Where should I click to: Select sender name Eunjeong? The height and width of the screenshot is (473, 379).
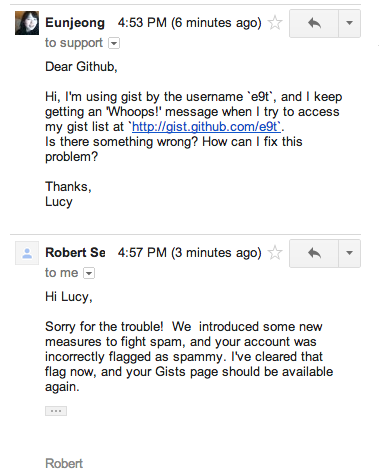click(x=75, y=23)
